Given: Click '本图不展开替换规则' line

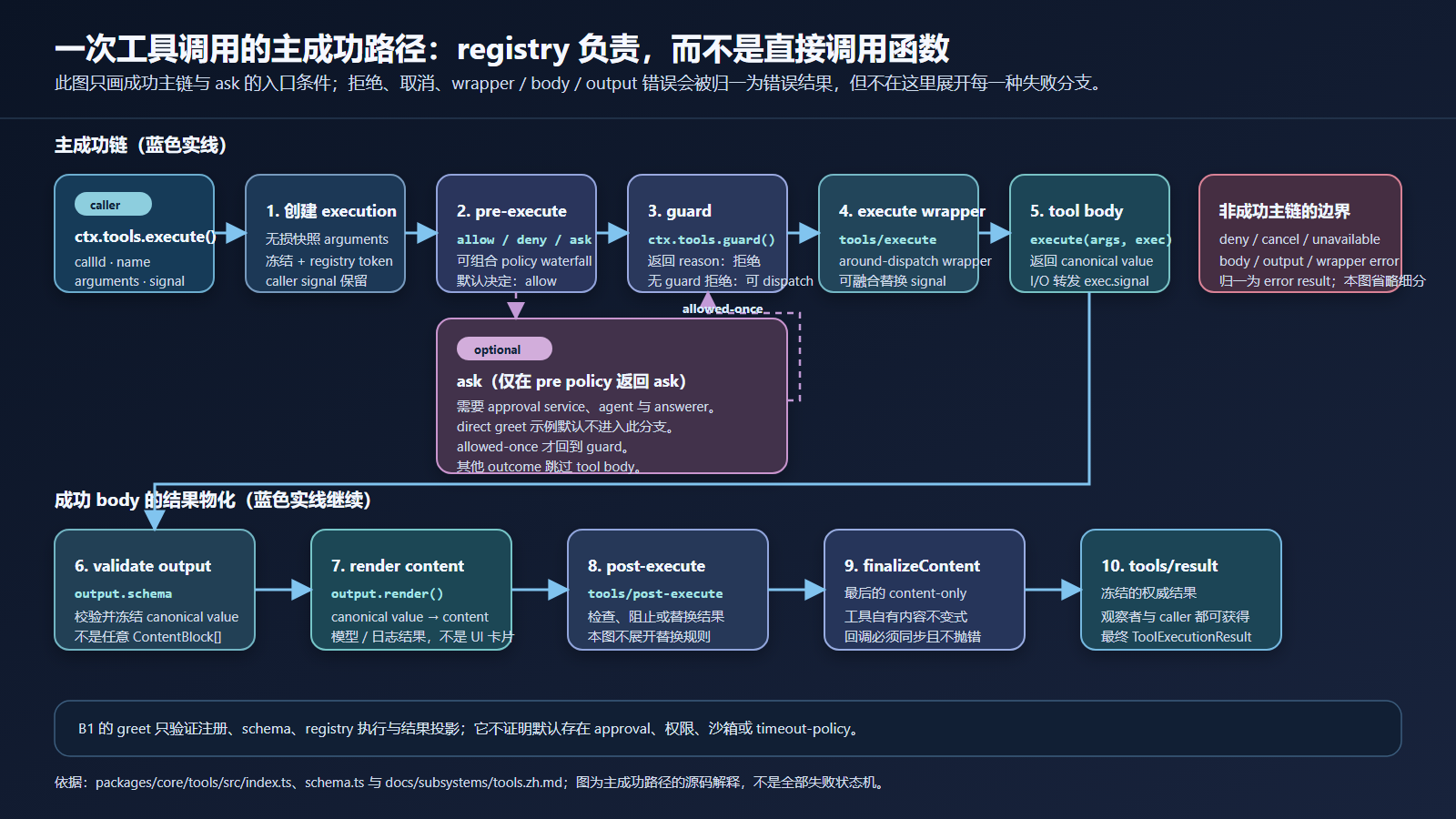Looking at the screenshot, I should 650,637.
